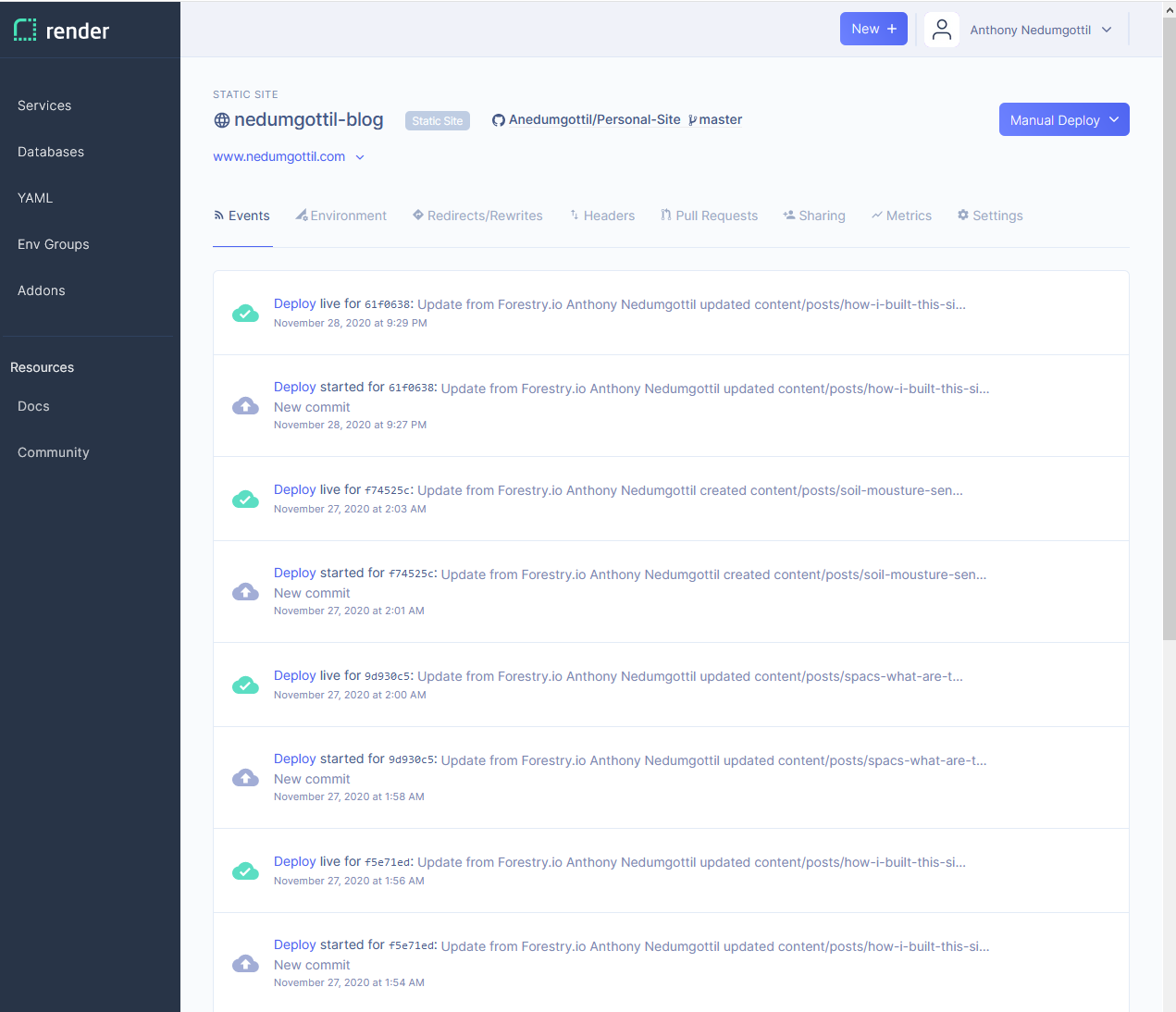Click upload cloud icon for started f74525c
The image size is (1176, 1012).
tap(245, 592)
